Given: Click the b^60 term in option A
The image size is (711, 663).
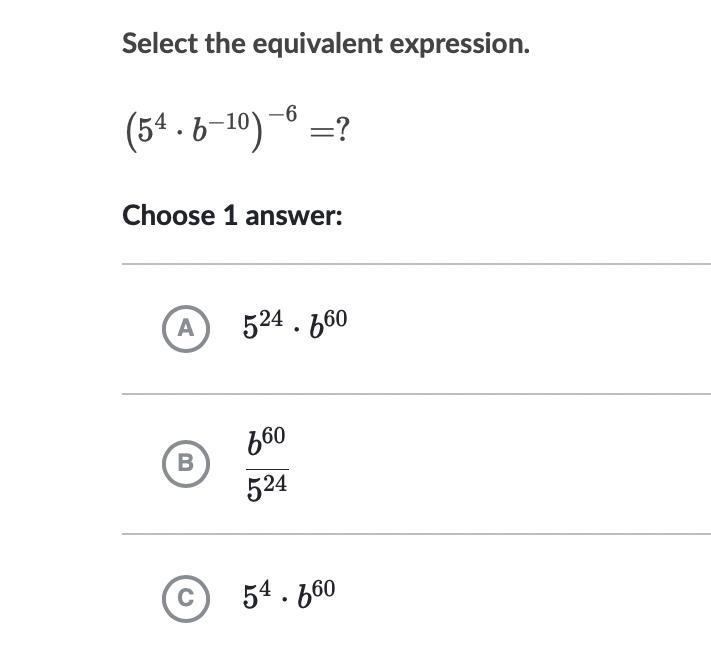Looking at the screenshot, I should click(329, 324).
